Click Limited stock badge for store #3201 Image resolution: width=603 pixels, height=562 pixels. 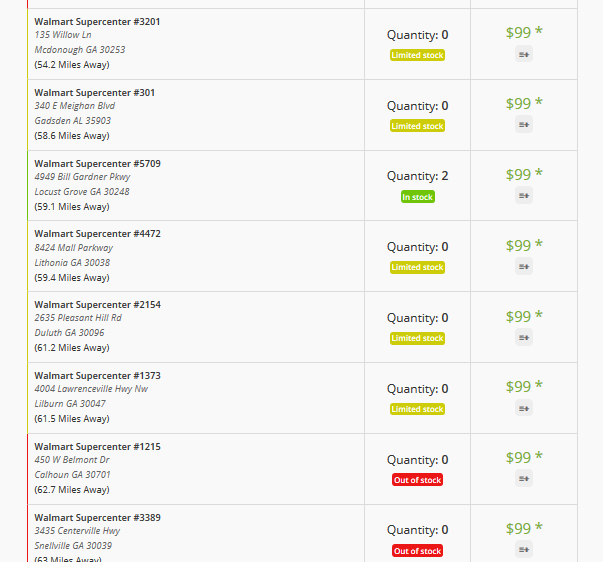(417, 55)
